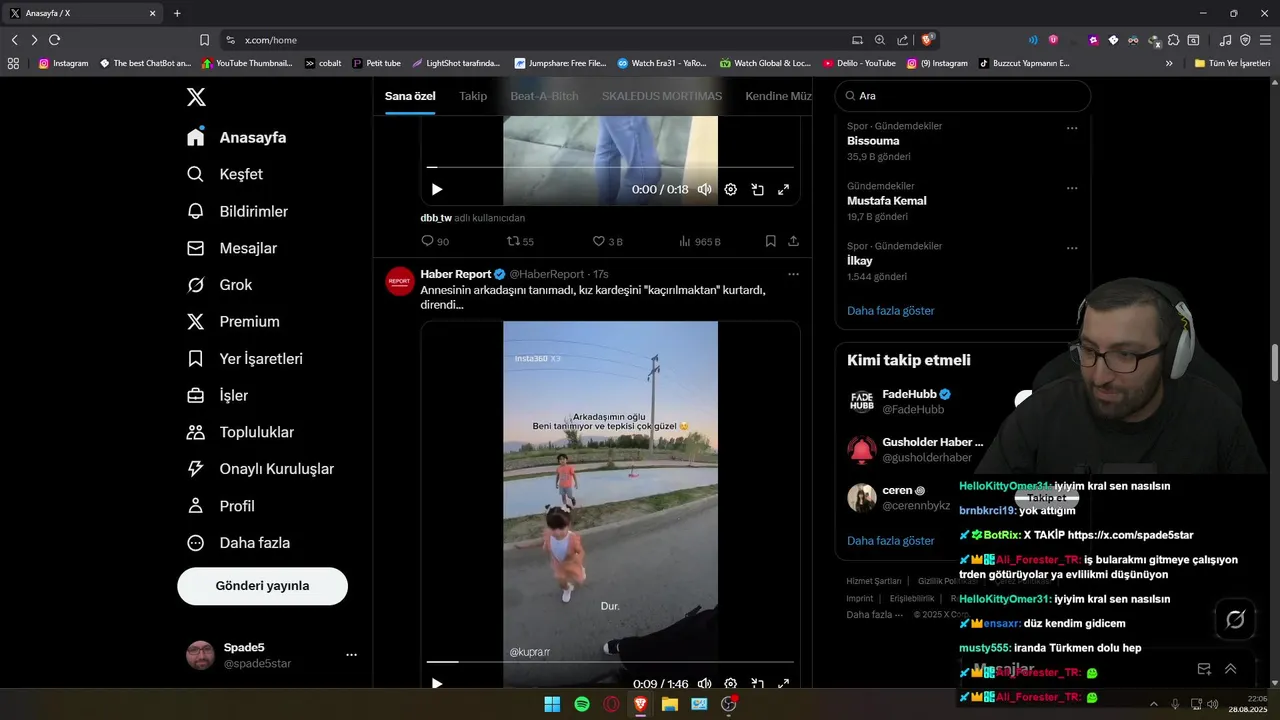Play the 0:18 video
The height and width of the screenshot is (720, 1280).
(x=437, y=189)
